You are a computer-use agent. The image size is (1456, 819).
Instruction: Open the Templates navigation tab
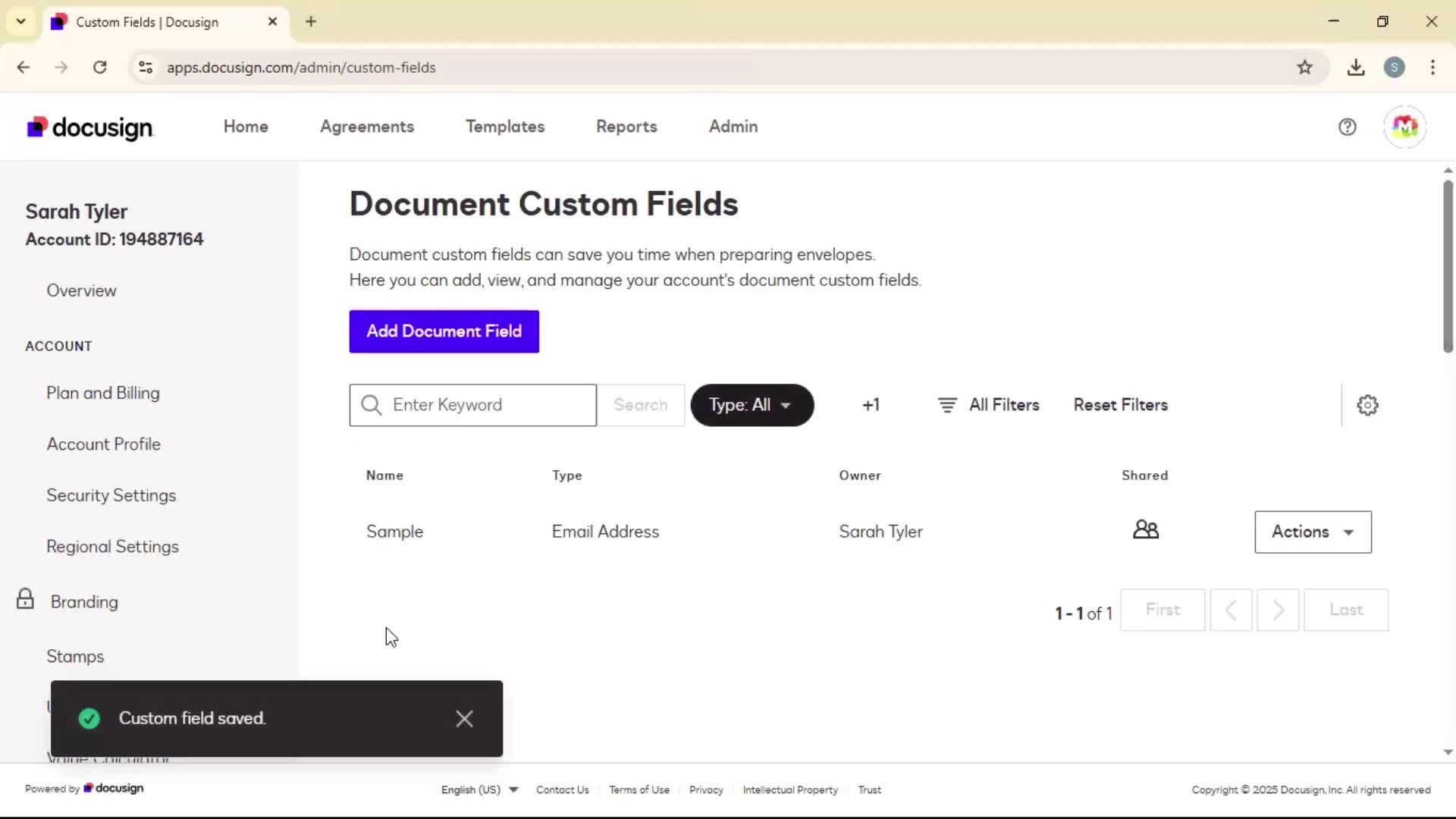(505, 127)
